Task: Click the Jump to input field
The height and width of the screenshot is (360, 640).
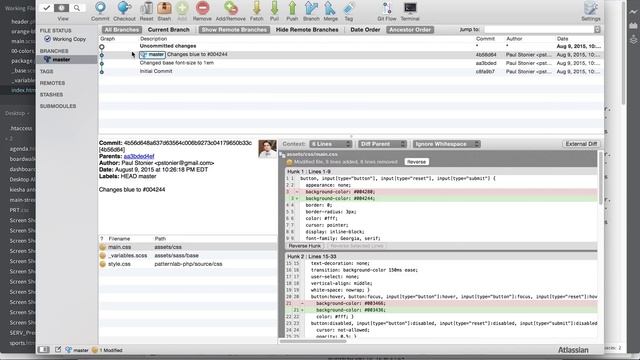Action: point(539,29)
